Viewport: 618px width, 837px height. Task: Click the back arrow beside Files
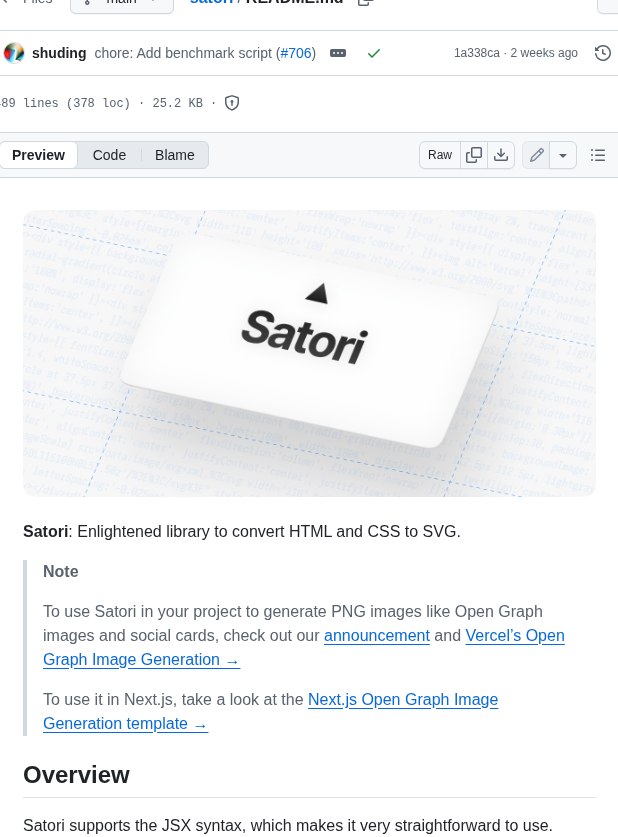click(5, 3)
